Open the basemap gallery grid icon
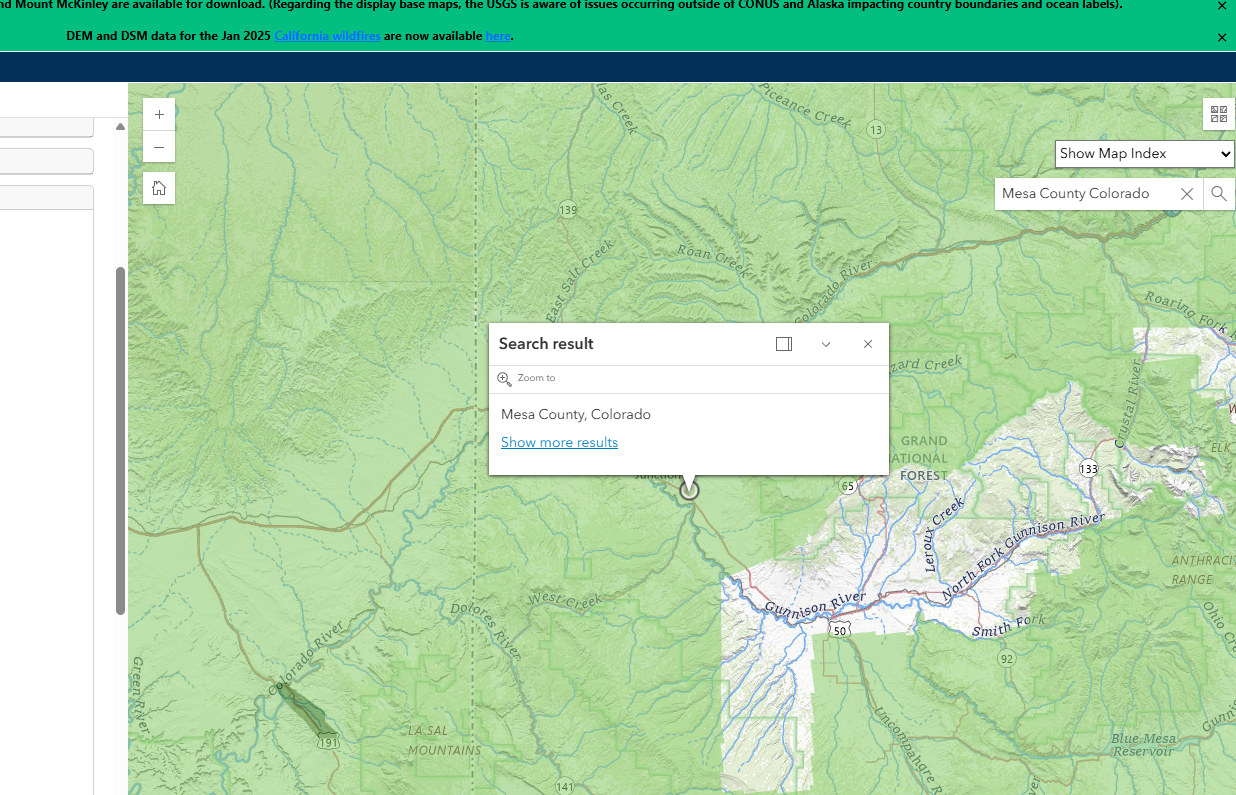Viewport: 1236px width, 795px height. tap(1218, 115)
